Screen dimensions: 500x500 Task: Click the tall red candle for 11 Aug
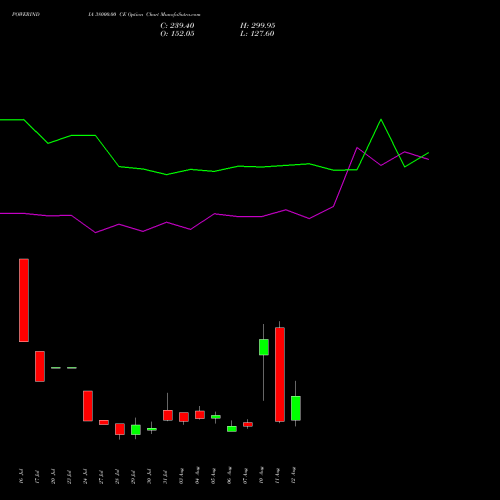click(x=280, y=374)
